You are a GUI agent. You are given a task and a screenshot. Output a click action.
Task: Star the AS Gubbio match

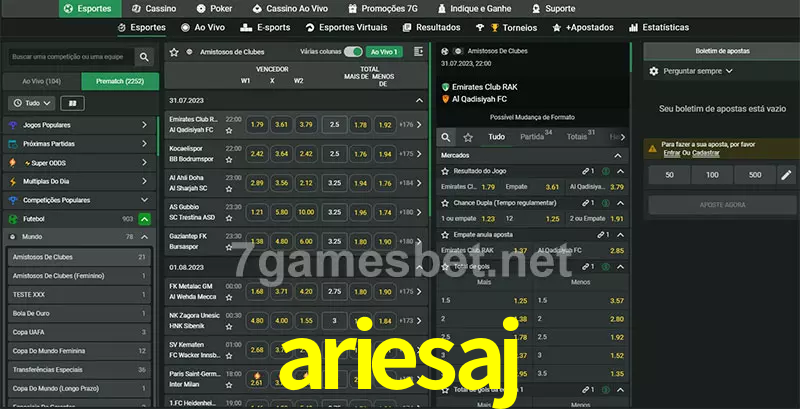pos(229,218)
